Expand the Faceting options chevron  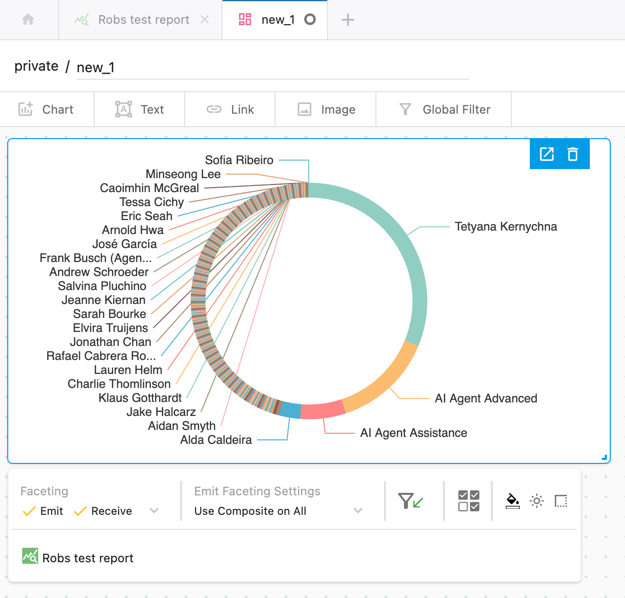(x=154, y=511)
